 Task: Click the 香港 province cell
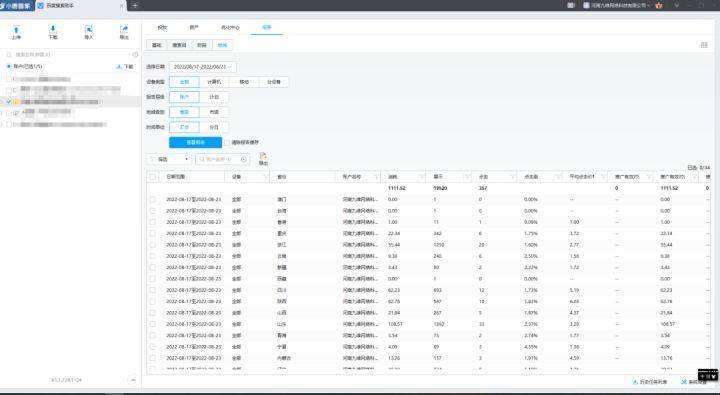pyautogui.click(x=282, y=222)
